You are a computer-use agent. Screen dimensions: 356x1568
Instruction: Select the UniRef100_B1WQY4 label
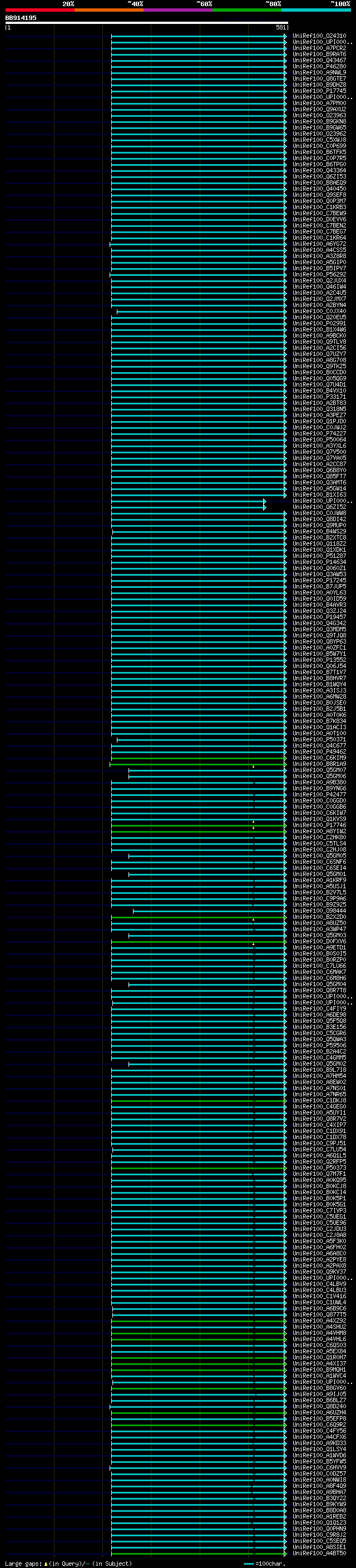pyautogui.click(x=319, y=684)
